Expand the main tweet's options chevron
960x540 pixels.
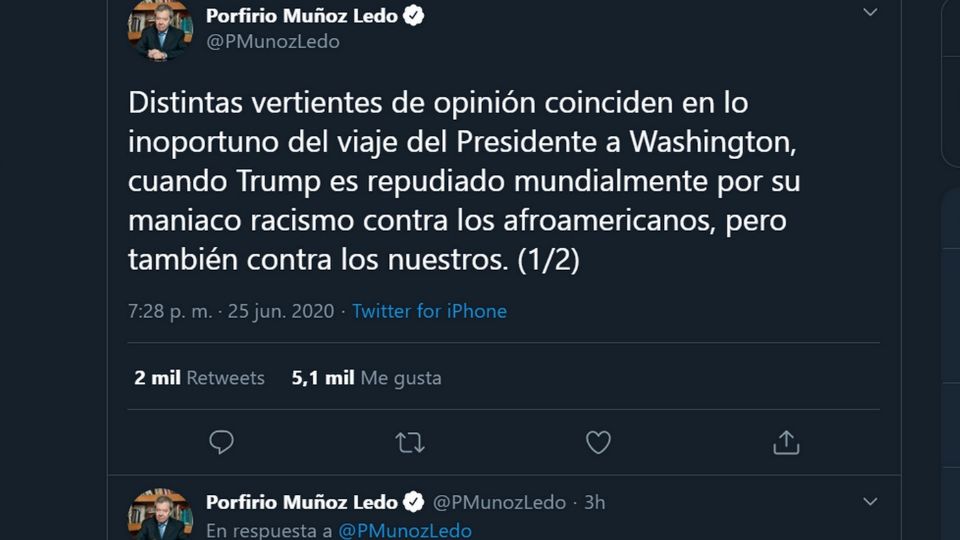[x=870, y=13]
